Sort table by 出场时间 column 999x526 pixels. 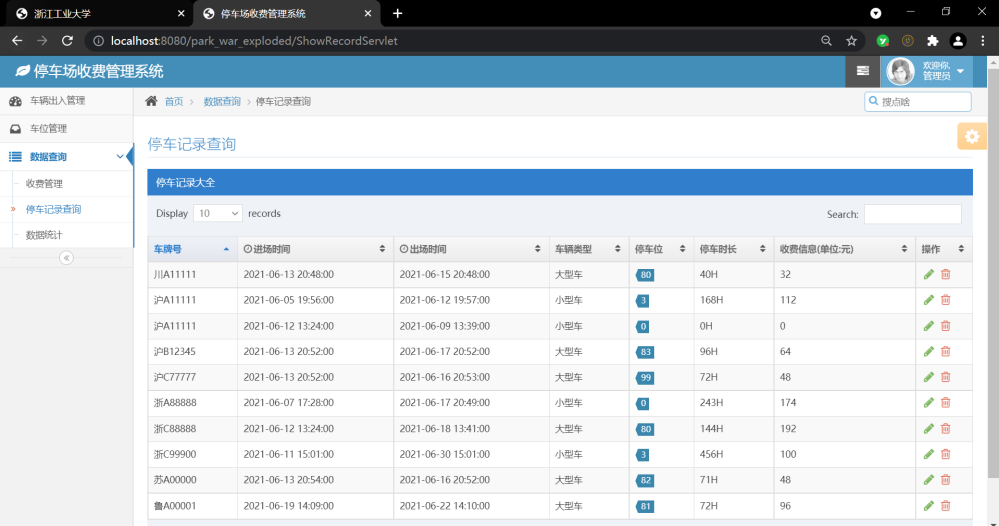pyautogui.click(x=471, y=249)
